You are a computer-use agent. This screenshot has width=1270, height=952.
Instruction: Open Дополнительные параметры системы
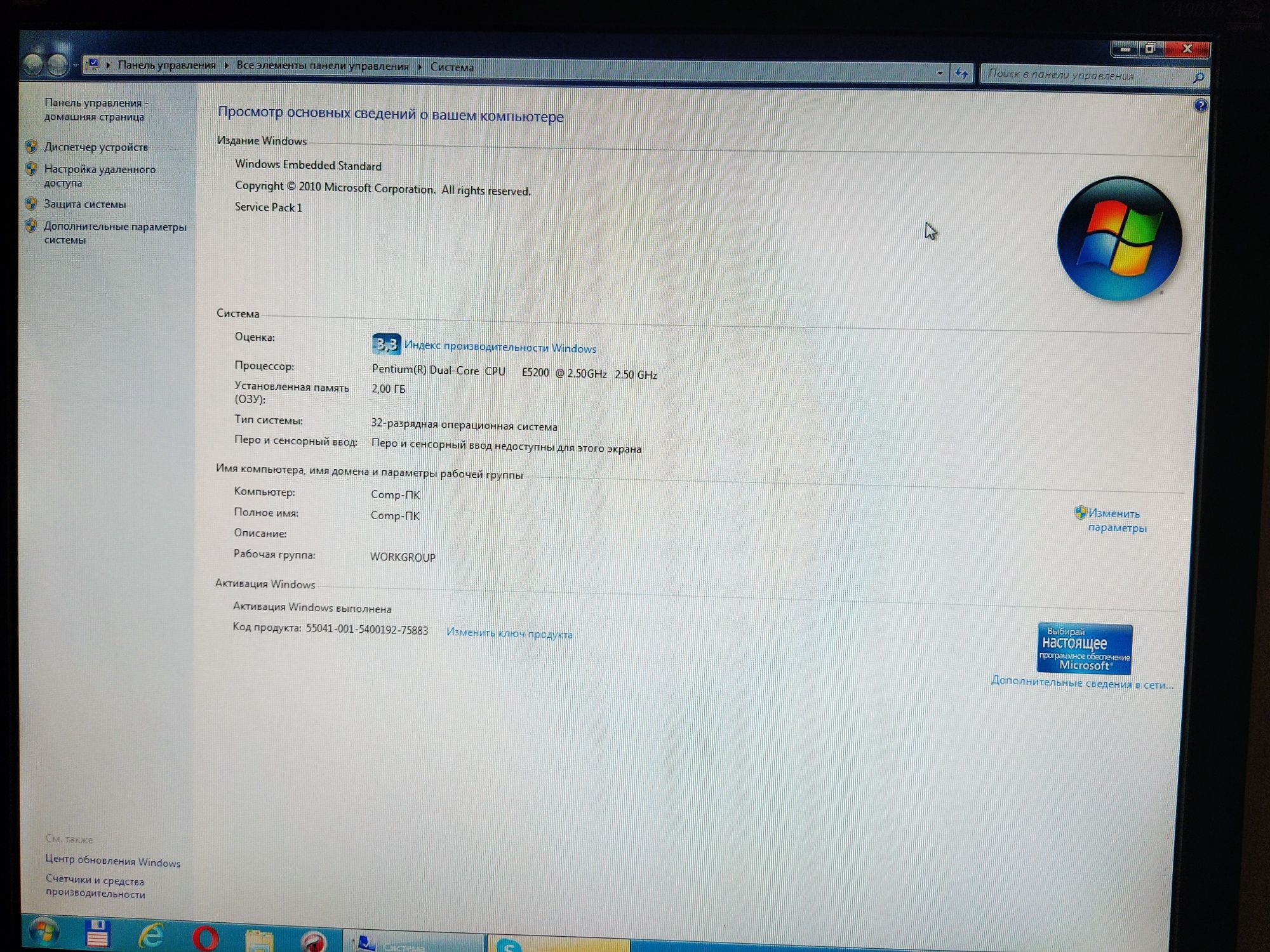pyautogui.click(x=115, y=233)
